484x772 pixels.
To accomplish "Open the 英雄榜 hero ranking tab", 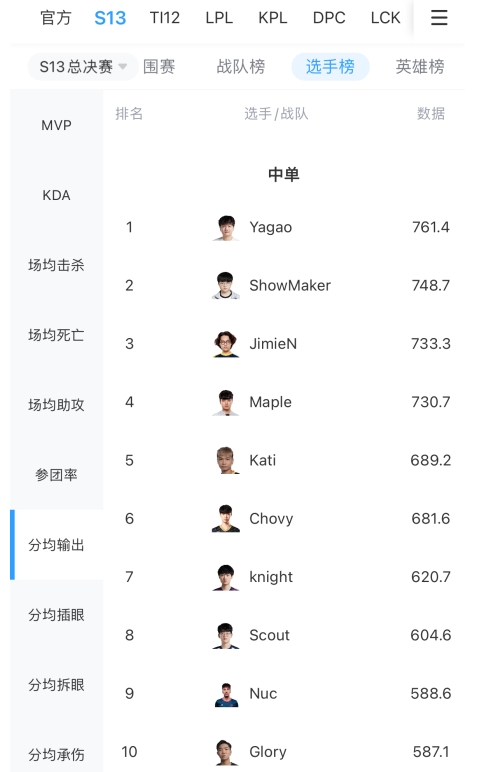I will (x=420, y=66).
